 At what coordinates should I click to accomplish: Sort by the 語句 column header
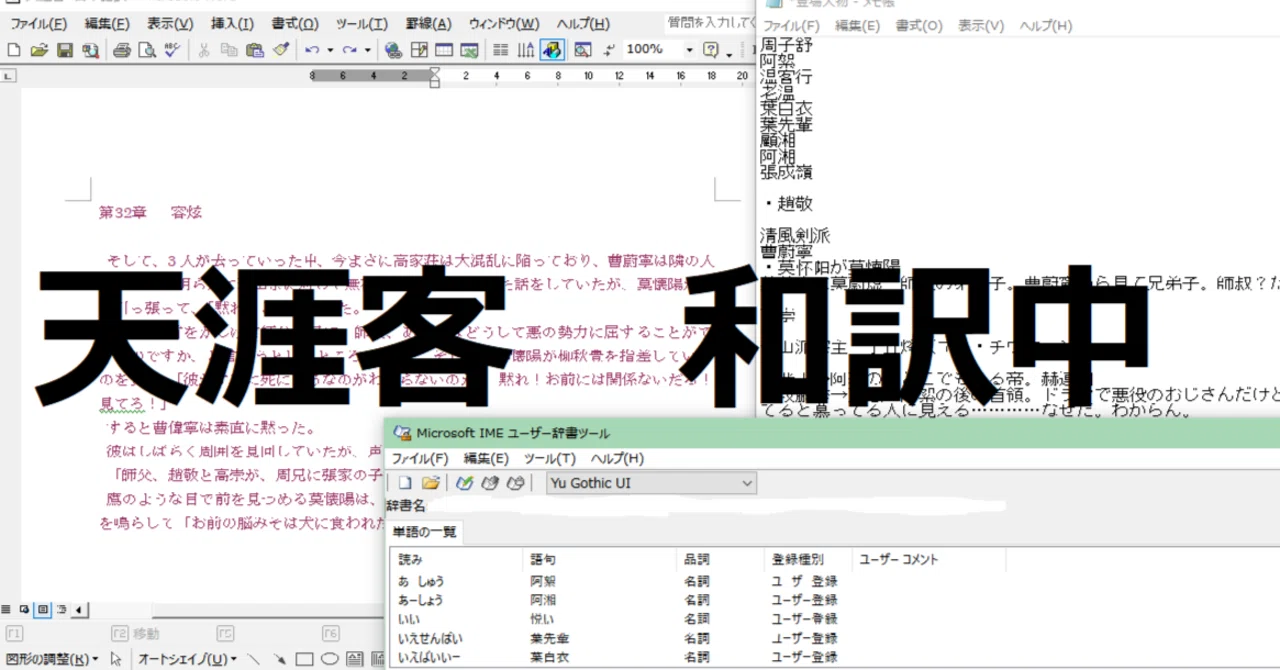pos(599,560)
